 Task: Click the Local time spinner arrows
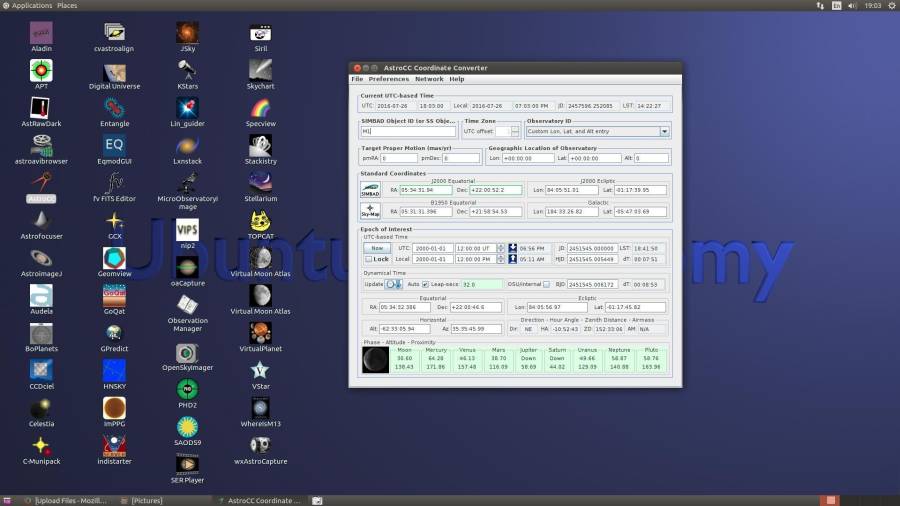click(x=501, y=259)
